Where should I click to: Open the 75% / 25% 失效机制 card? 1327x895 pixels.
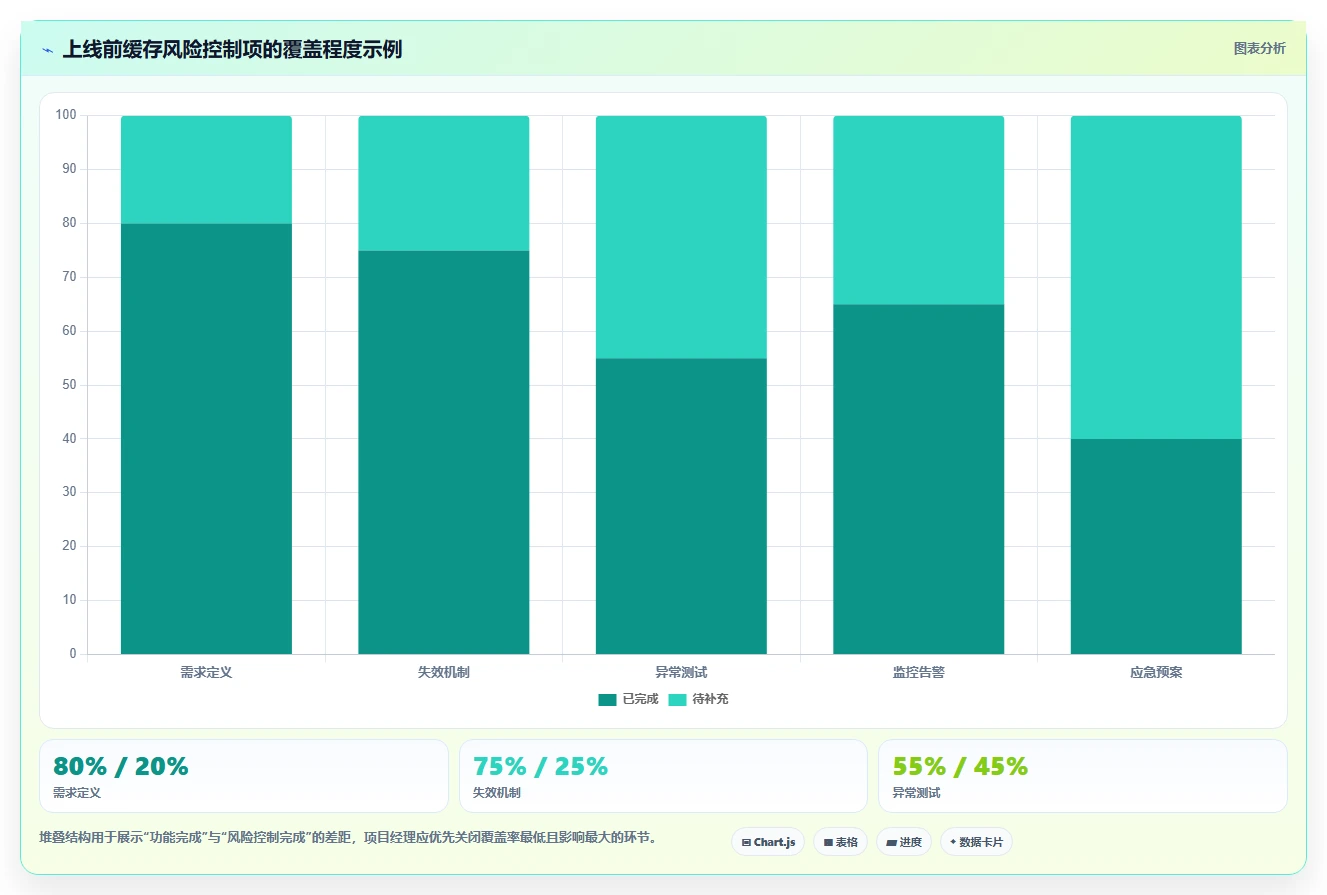pyautogui.click(x=663, y=776)
